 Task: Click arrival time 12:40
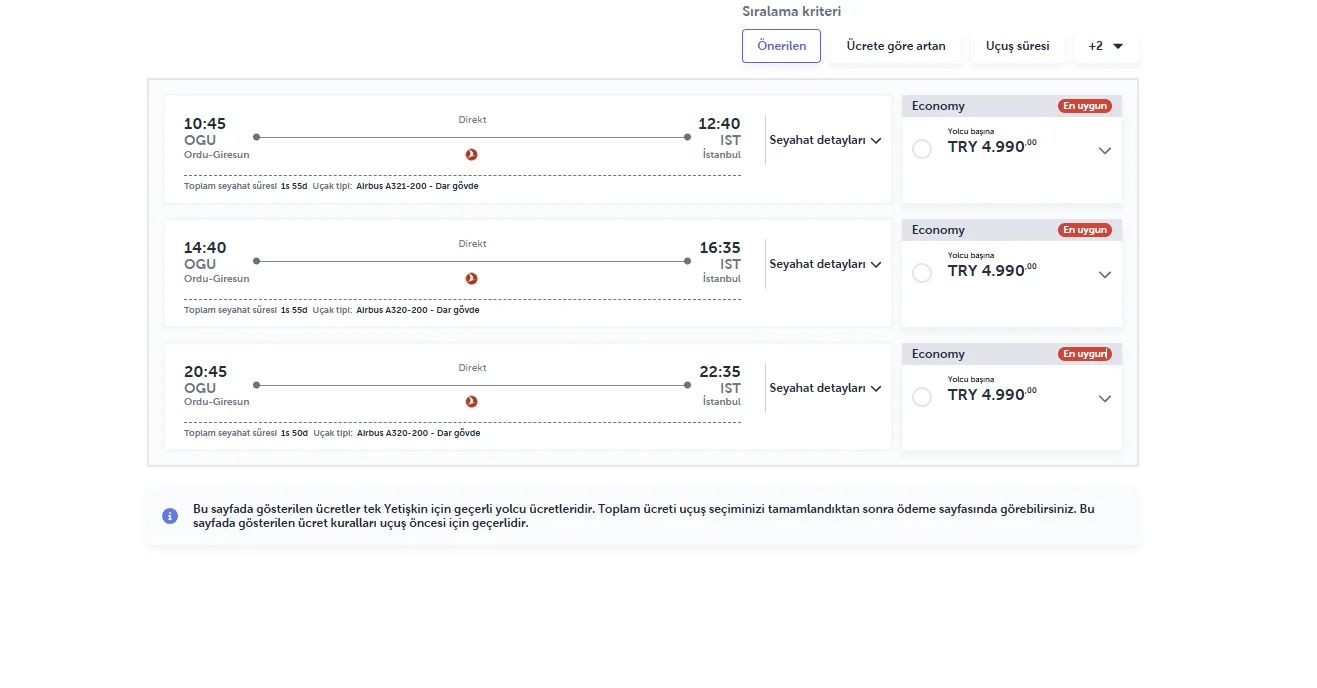coord(719,124)
